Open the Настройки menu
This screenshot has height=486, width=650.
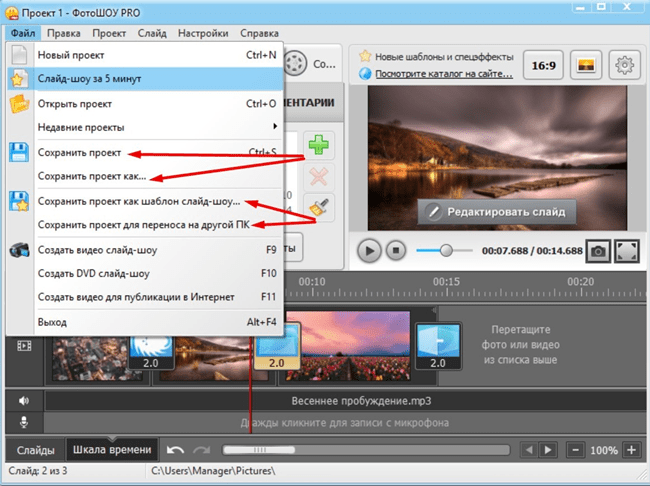(x=203, y=33)
